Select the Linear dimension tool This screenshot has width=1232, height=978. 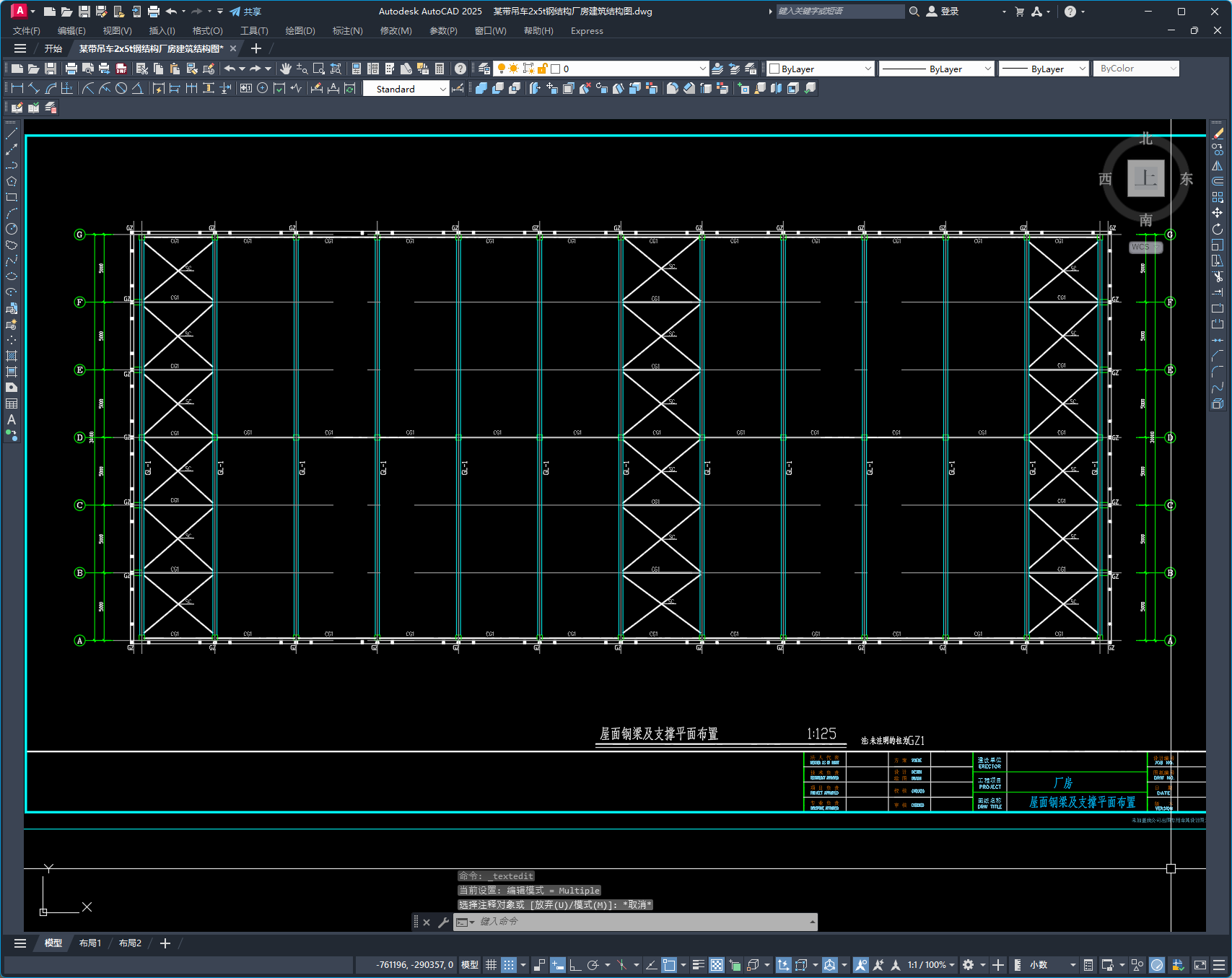[17, 88]
